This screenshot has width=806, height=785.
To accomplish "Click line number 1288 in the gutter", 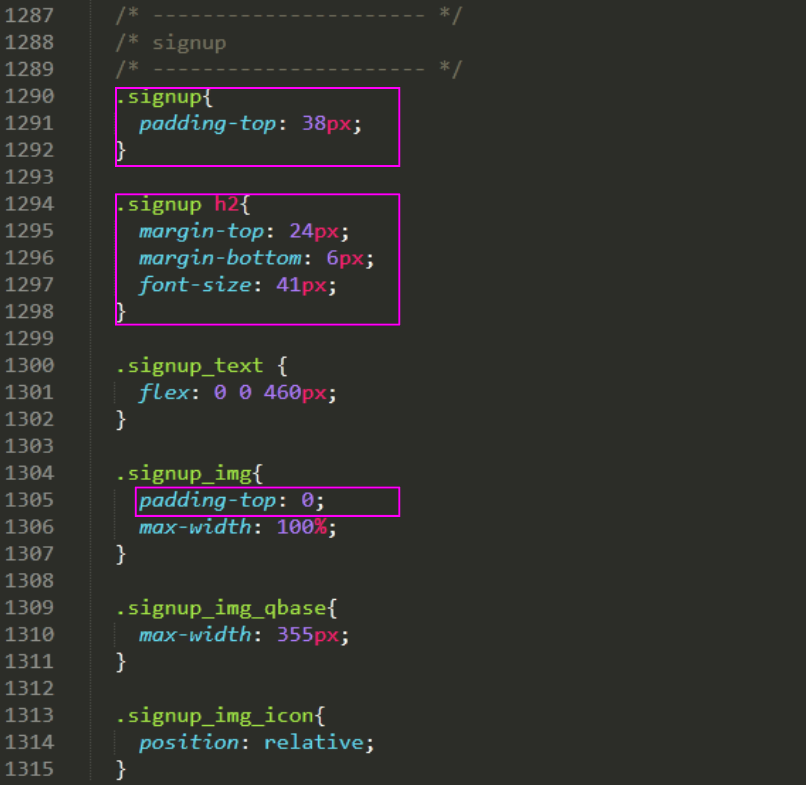I will [29, 42].
